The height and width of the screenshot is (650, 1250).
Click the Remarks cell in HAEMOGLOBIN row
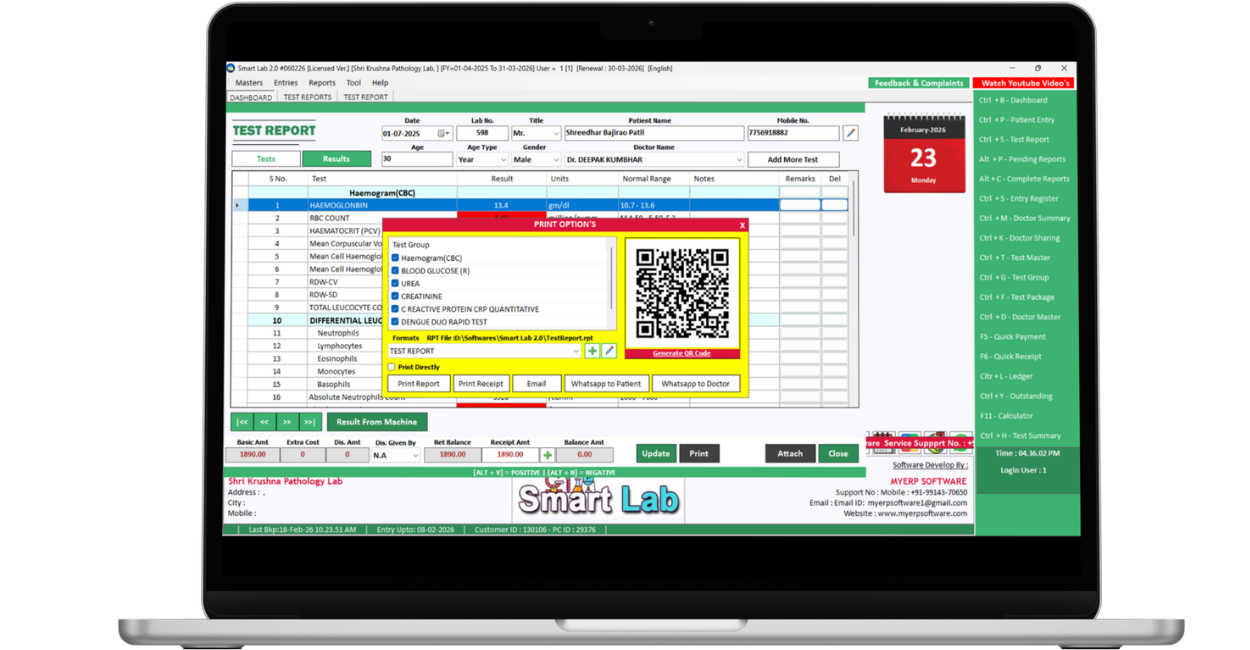[800, 205]
